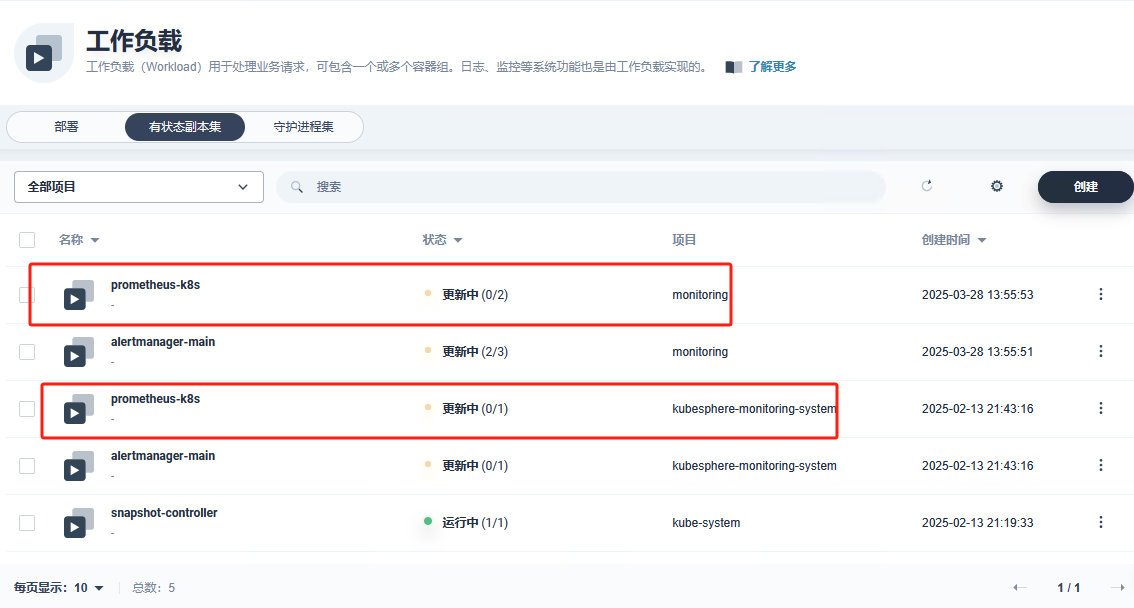The height and width of the screenshot is (608, 1134).
Task: Click the 总数: 5 total count
Action: coord(153,588)
